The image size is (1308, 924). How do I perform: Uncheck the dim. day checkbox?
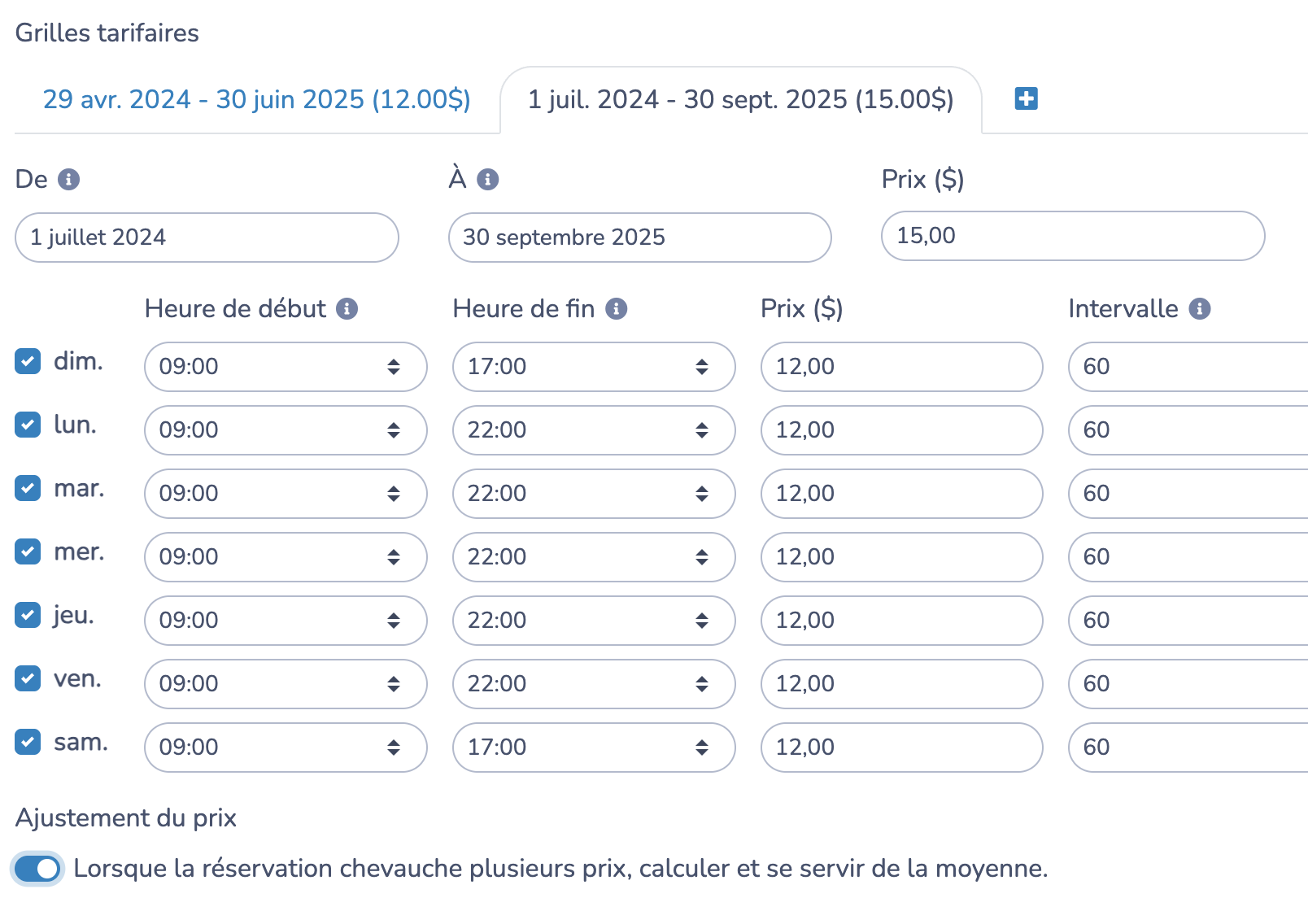pos(28,361)
